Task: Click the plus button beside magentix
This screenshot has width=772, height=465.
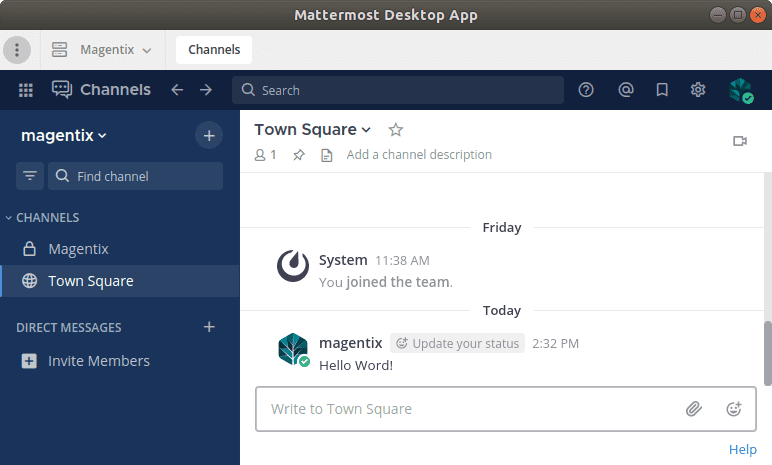Action: [x=209, y=135]
